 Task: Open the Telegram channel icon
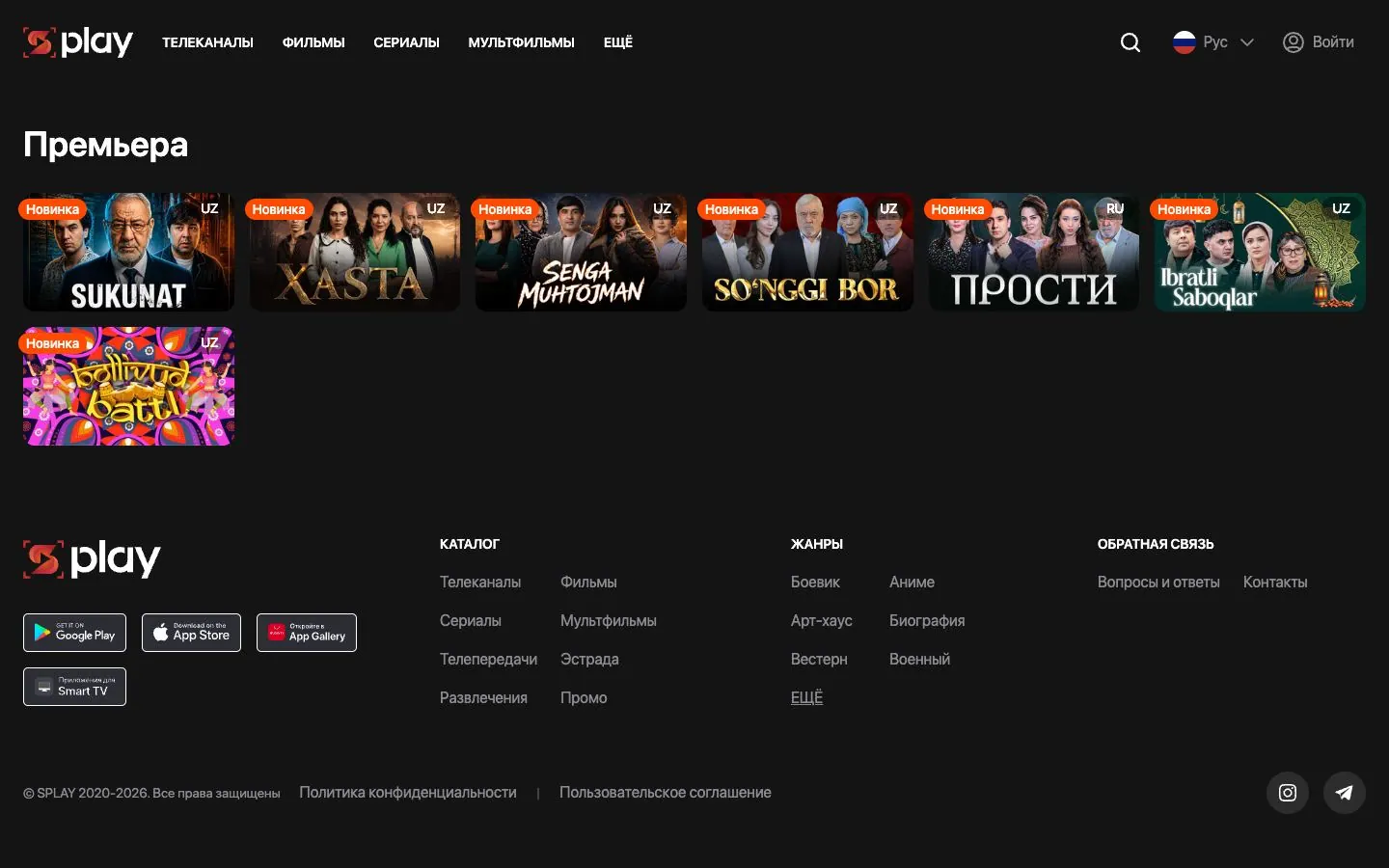pos(1345,793)
